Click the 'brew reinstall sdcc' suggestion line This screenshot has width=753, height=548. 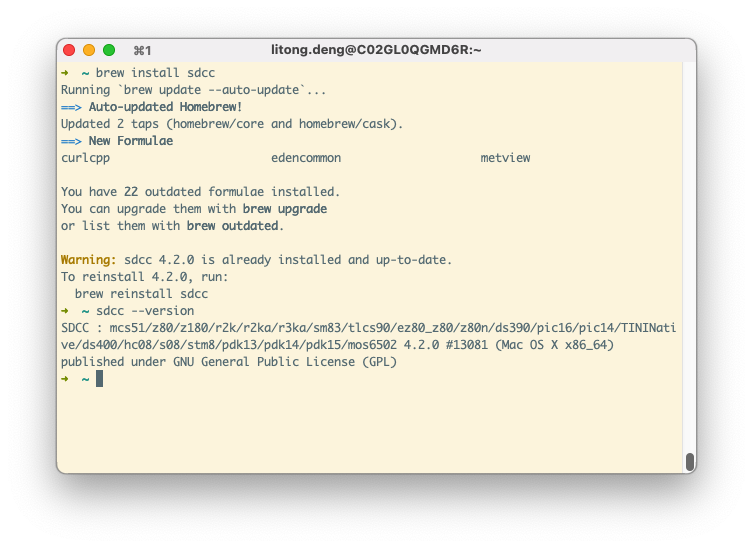(x=141, y=294)
